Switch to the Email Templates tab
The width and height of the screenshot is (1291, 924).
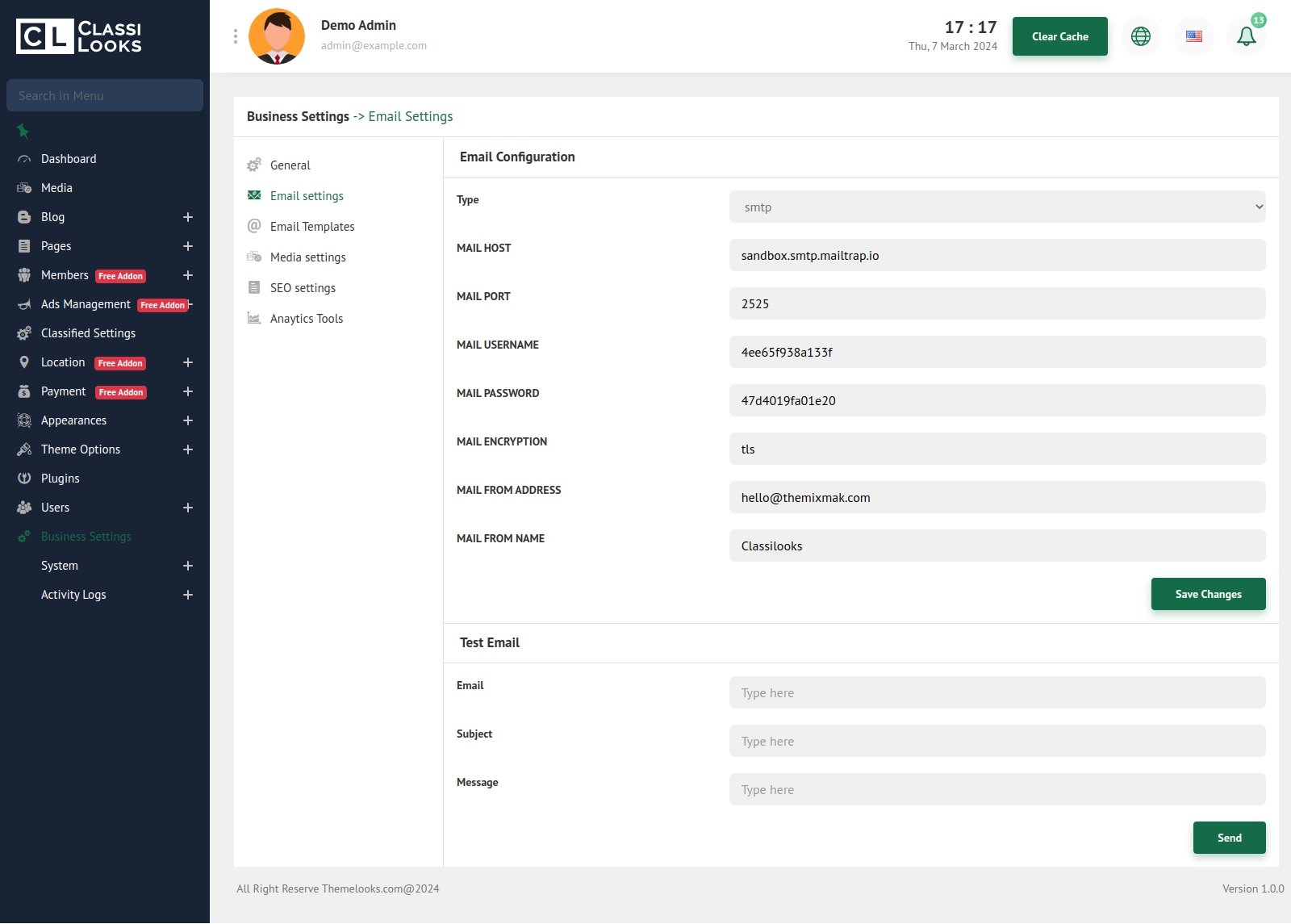pos(312,227)
